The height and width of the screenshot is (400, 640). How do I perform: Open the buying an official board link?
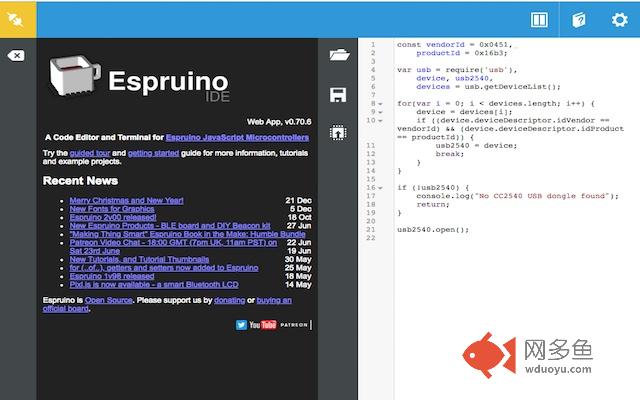coord(274,300)
